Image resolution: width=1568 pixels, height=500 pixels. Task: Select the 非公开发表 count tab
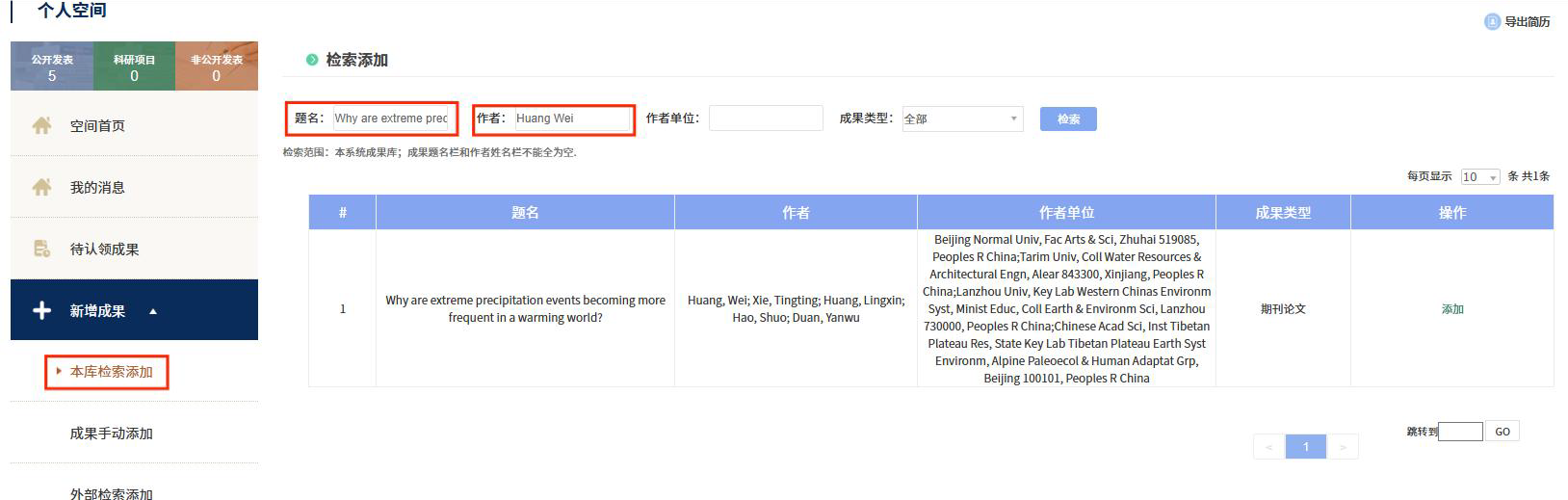tap(216, 66)
